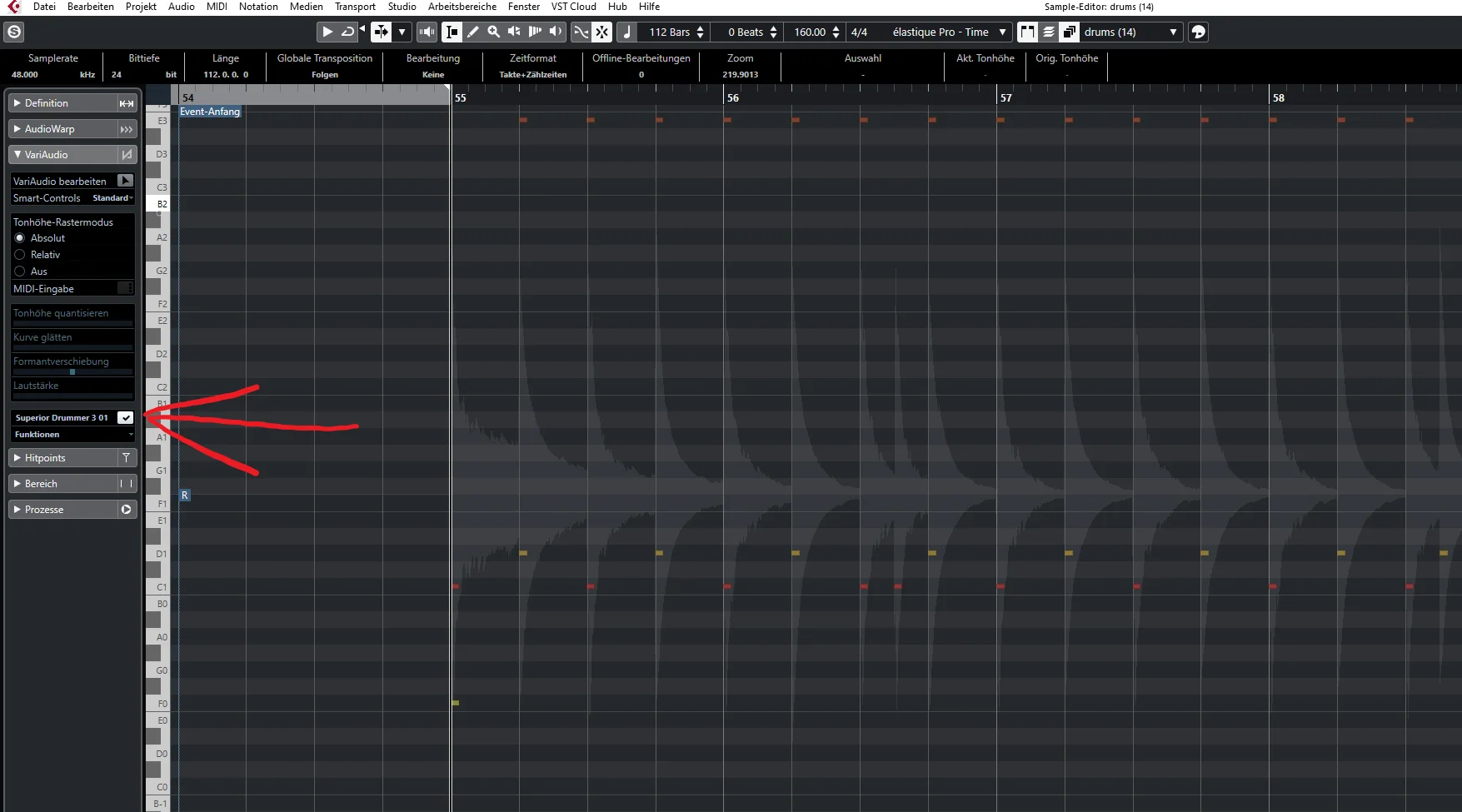Toggle MIDI-Eingabe switch
This screenshot has width=1462, height=812.
[x=125, y=288]
